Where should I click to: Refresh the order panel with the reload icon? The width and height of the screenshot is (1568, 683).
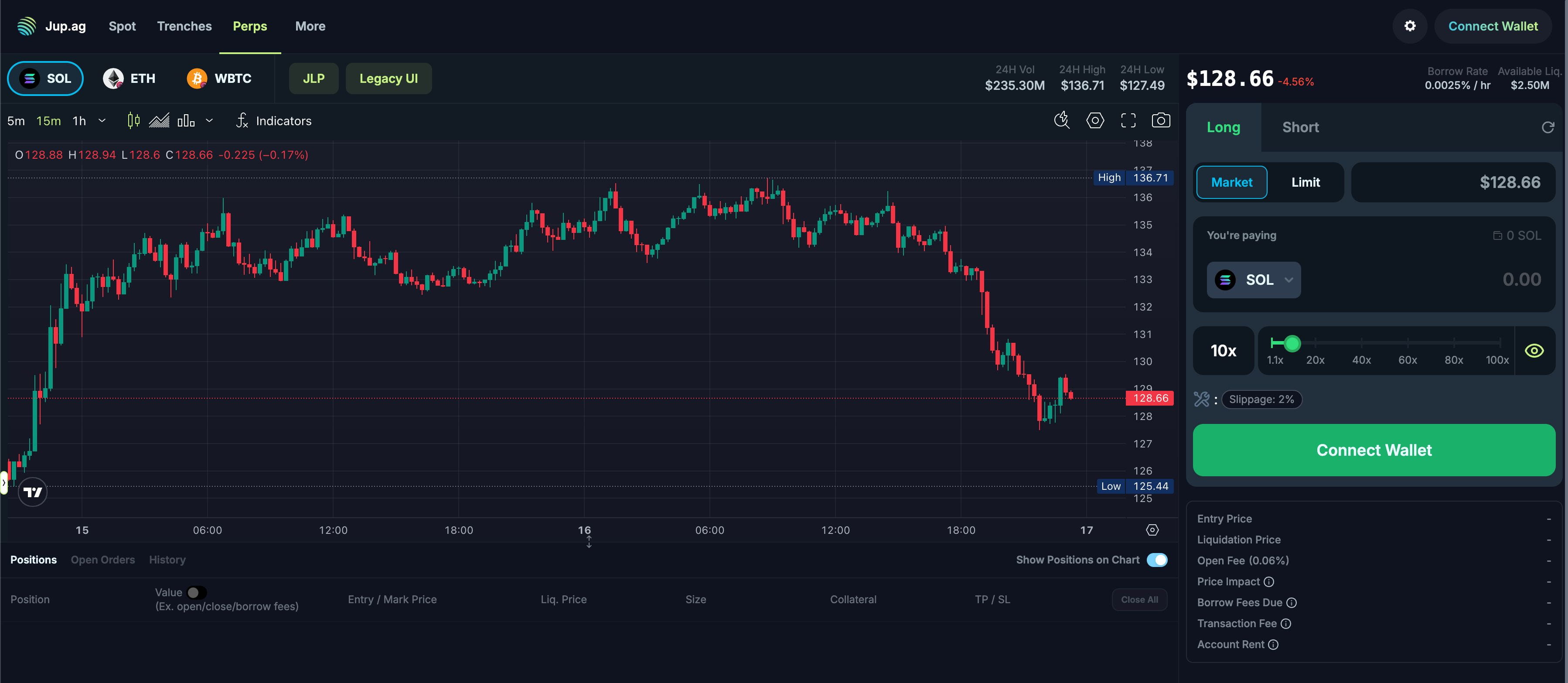(x=1548, y=127)
